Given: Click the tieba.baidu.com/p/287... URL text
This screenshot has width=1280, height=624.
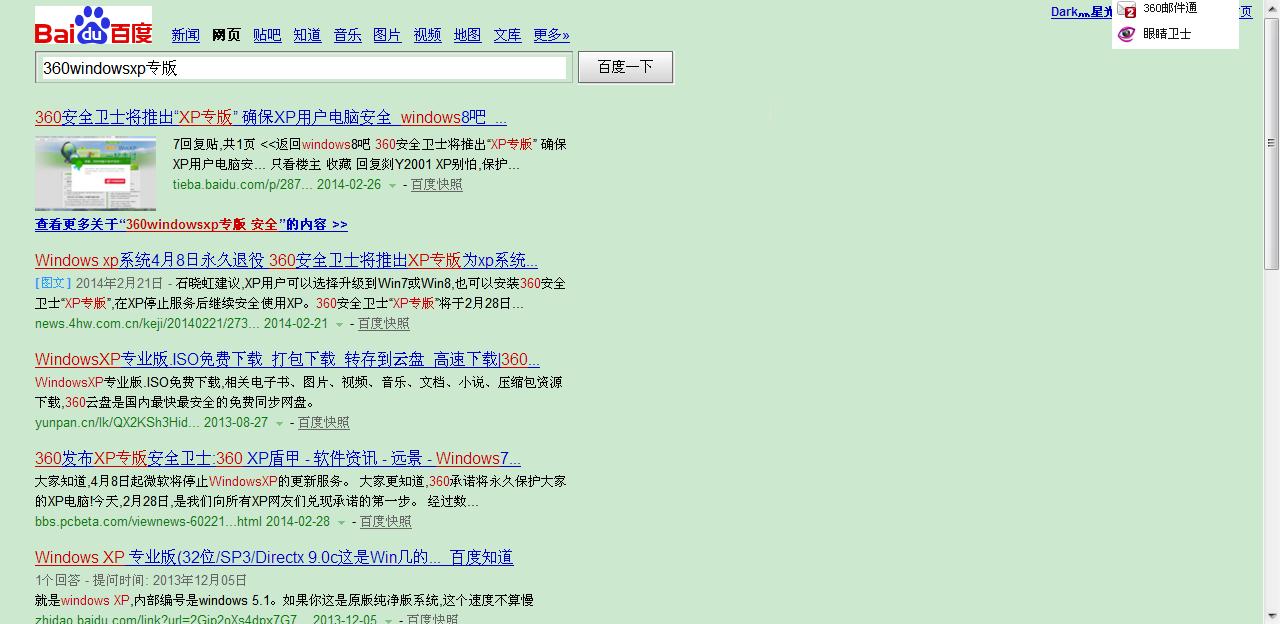Looking at the screenshot, I should 243,185.
